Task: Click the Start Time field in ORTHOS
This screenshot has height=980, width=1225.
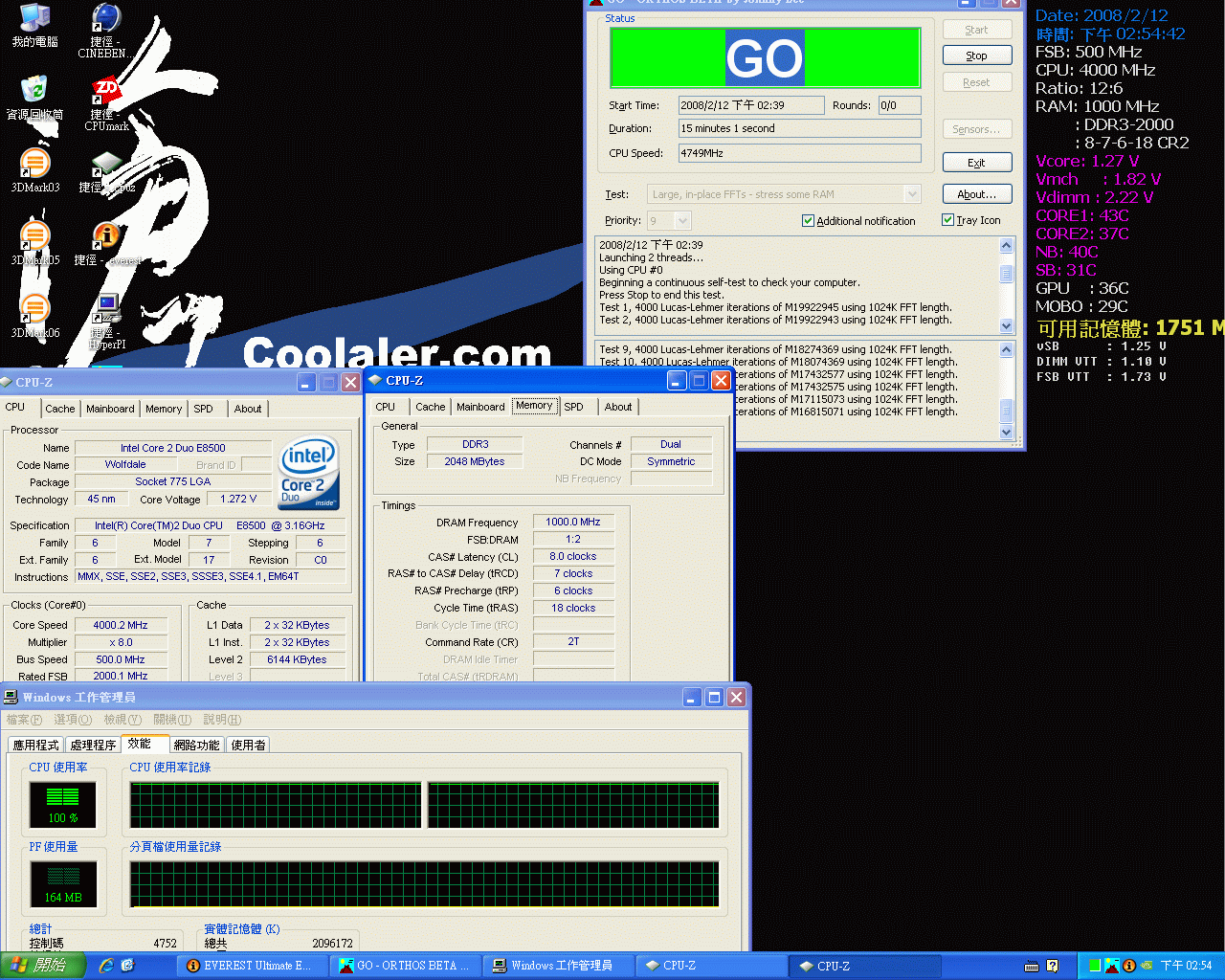Action: [751, 105]
